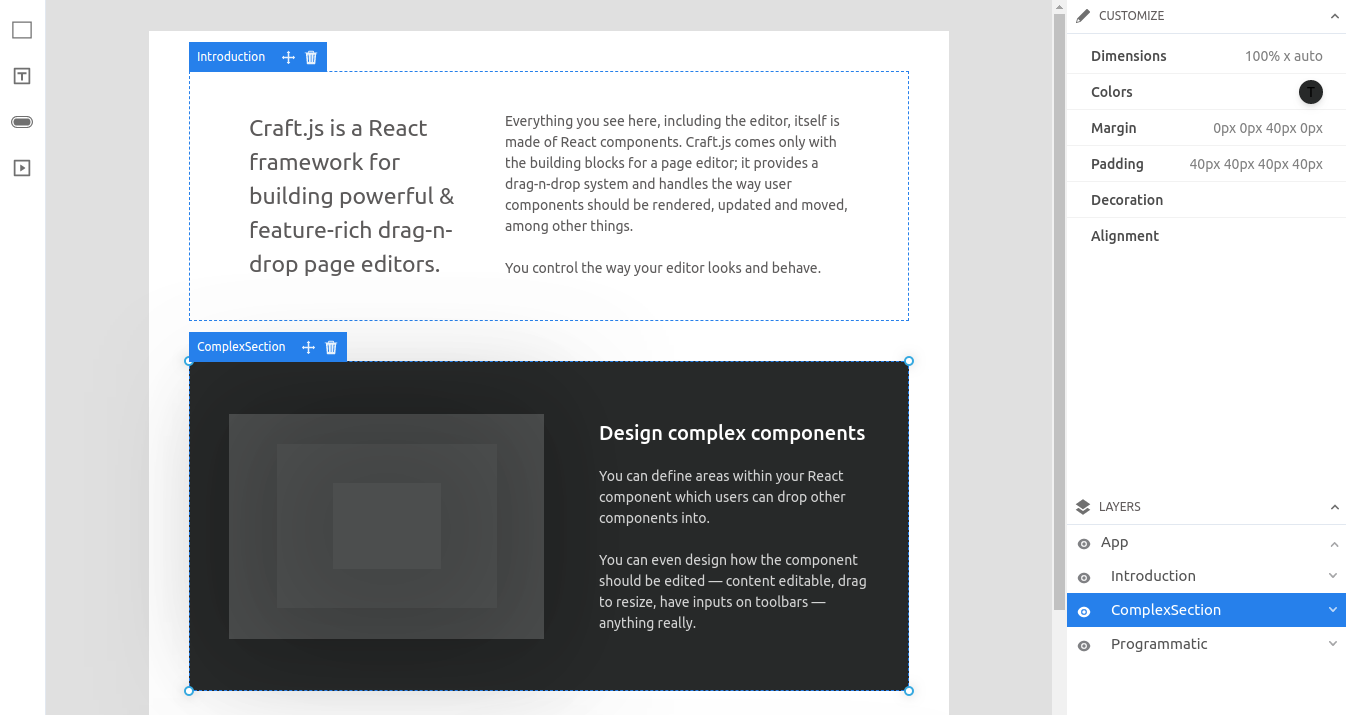Screen dimensions: 1346x715
Task: Click the move handle on the Introduction label
Action: (x=288, y=57)
